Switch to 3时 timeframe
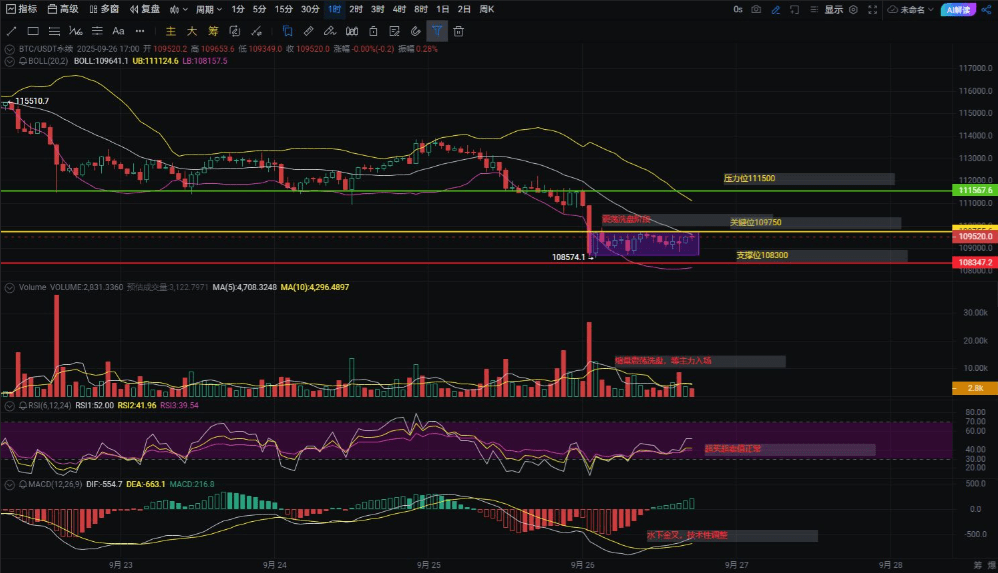 pyautogui.click(x=377, y=9)
